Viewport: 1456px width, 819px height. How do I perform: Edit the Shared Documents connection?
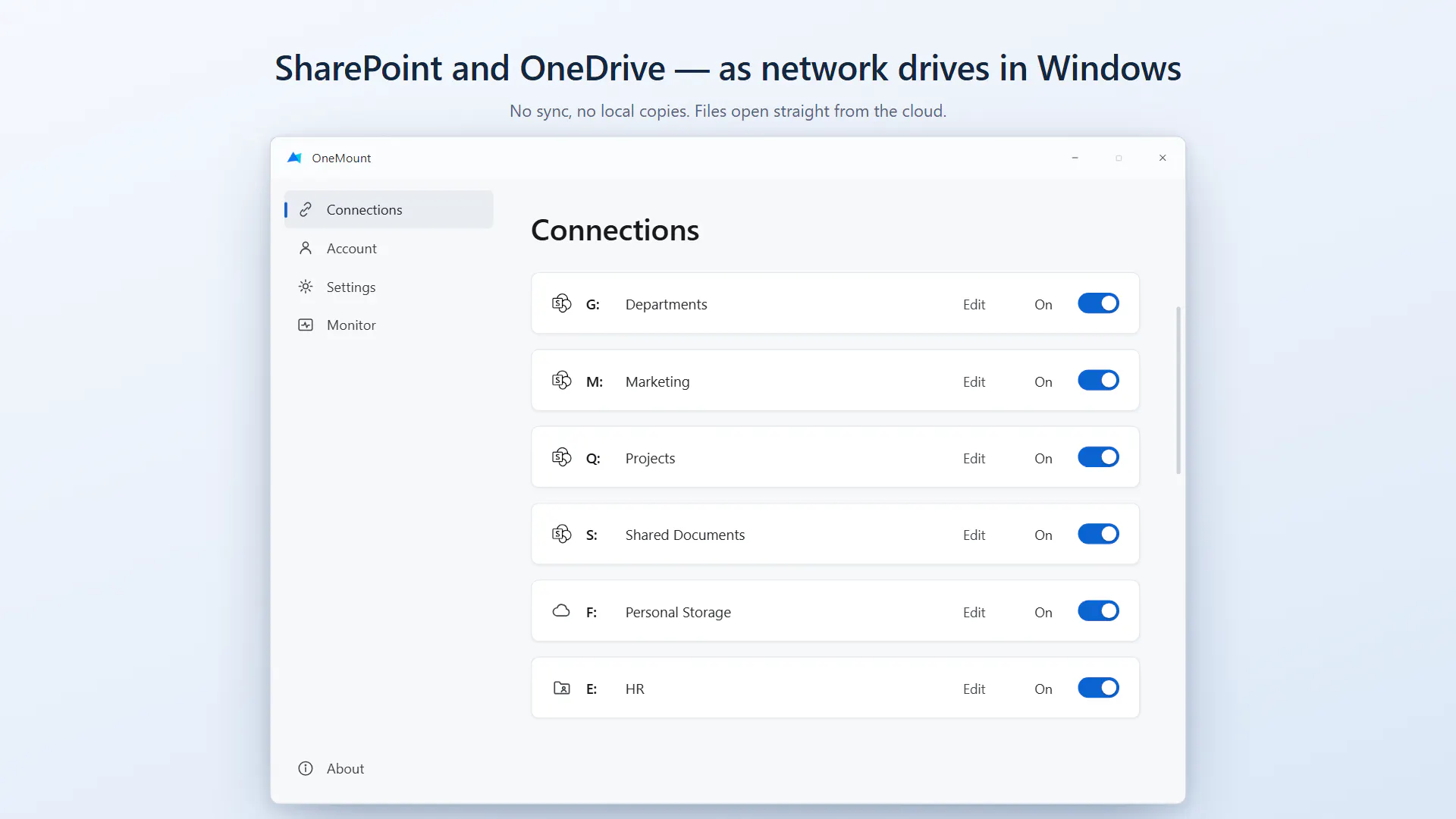974,535
